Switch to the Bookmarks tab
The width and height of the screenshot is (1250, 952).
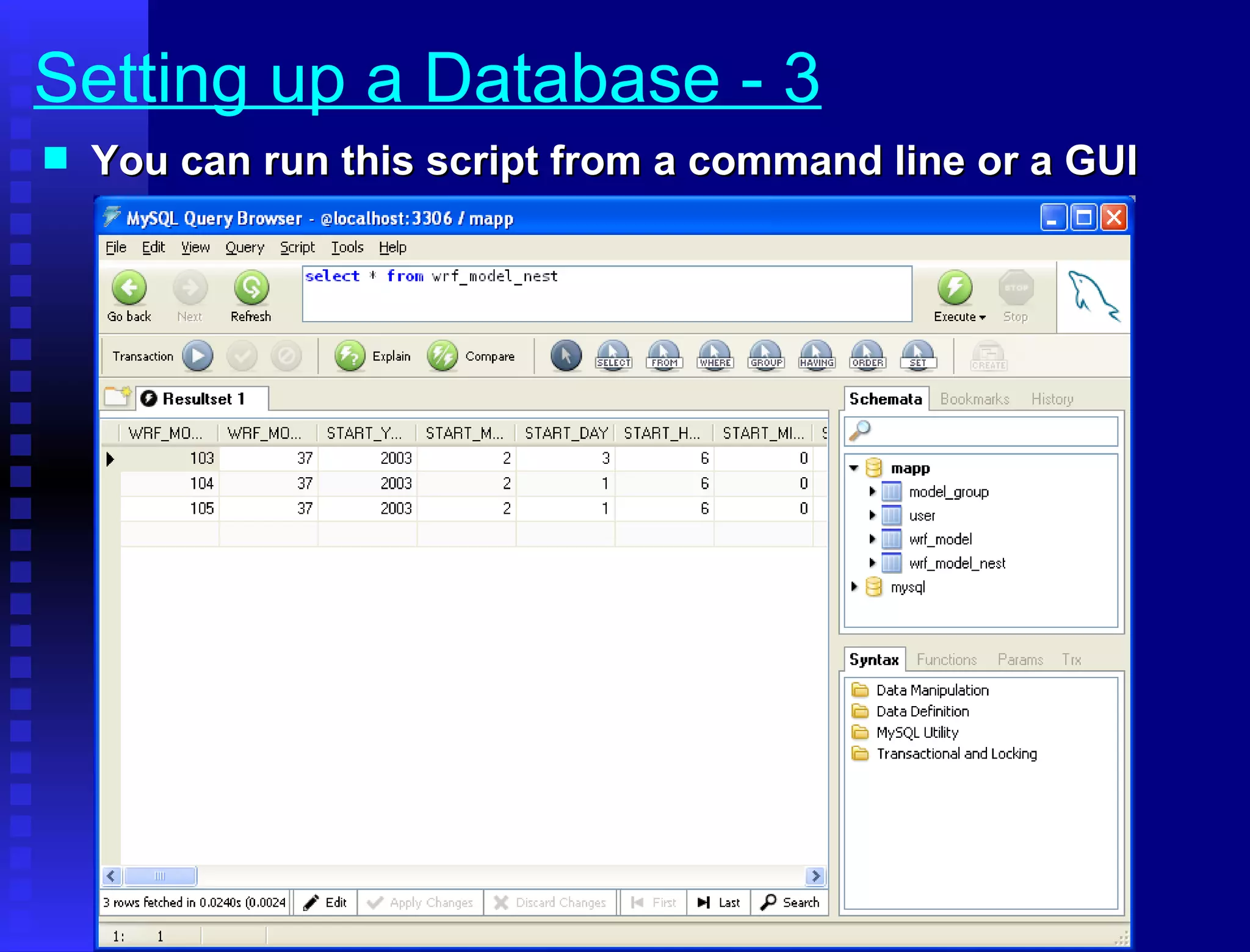point(975,399)
